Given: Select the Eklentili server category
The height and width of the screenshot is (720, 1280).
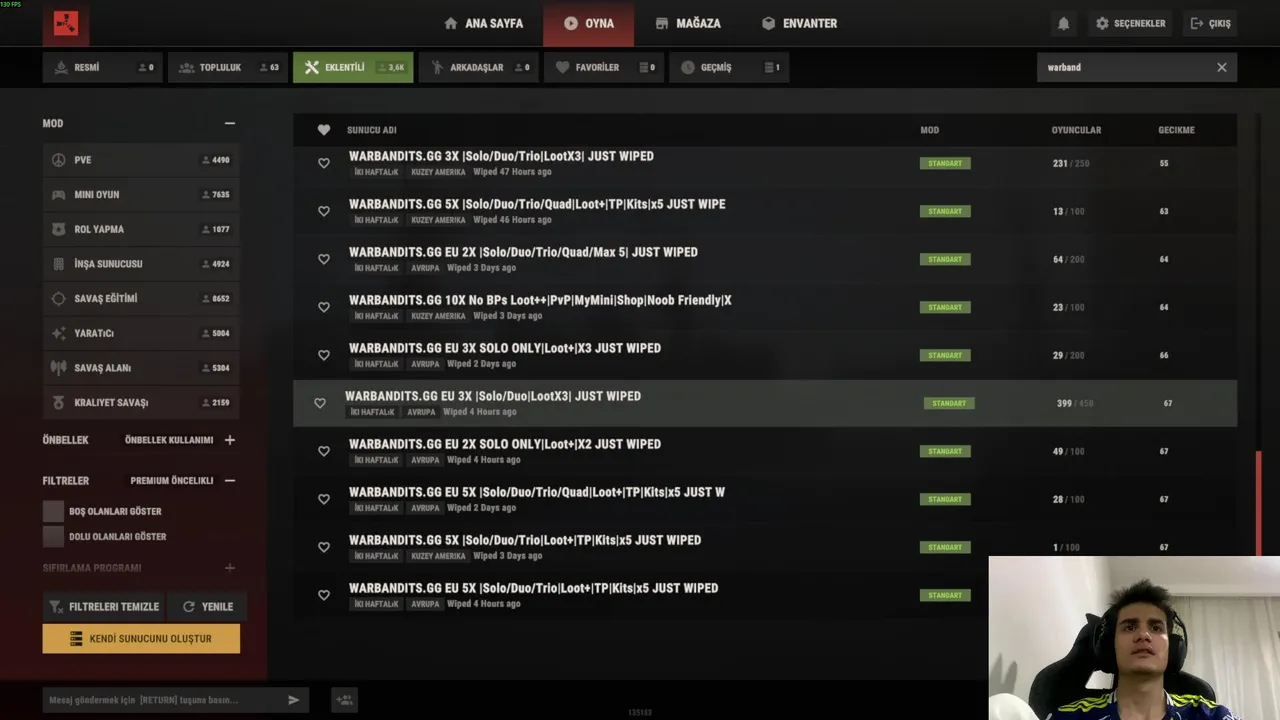Looking at the screenshot, I should (353, 67).
